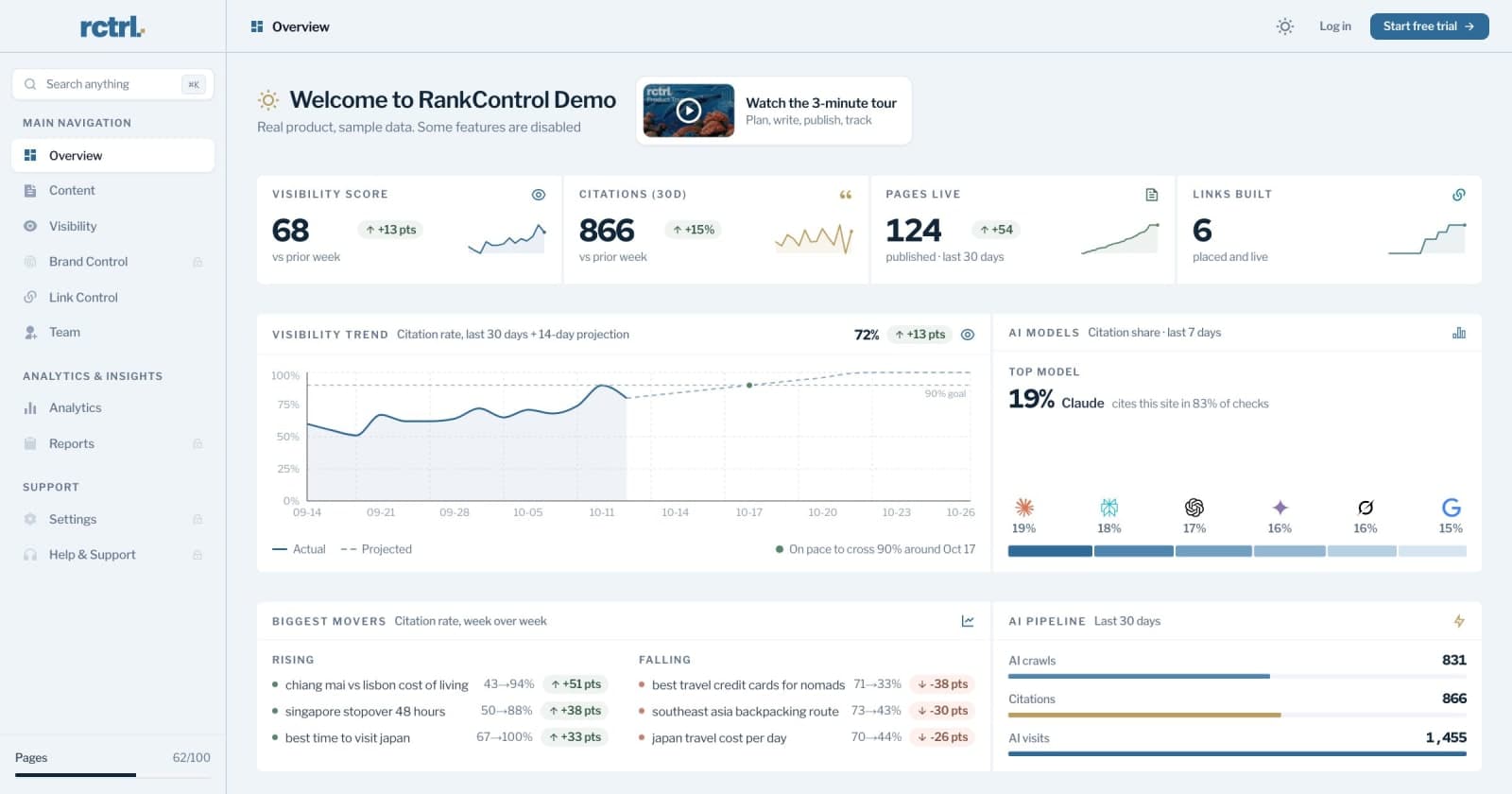Open the AI Models bar chart icon
Image resolution: width=1512 pixels, height=794 pixels.
click(x=1459, y=333)
